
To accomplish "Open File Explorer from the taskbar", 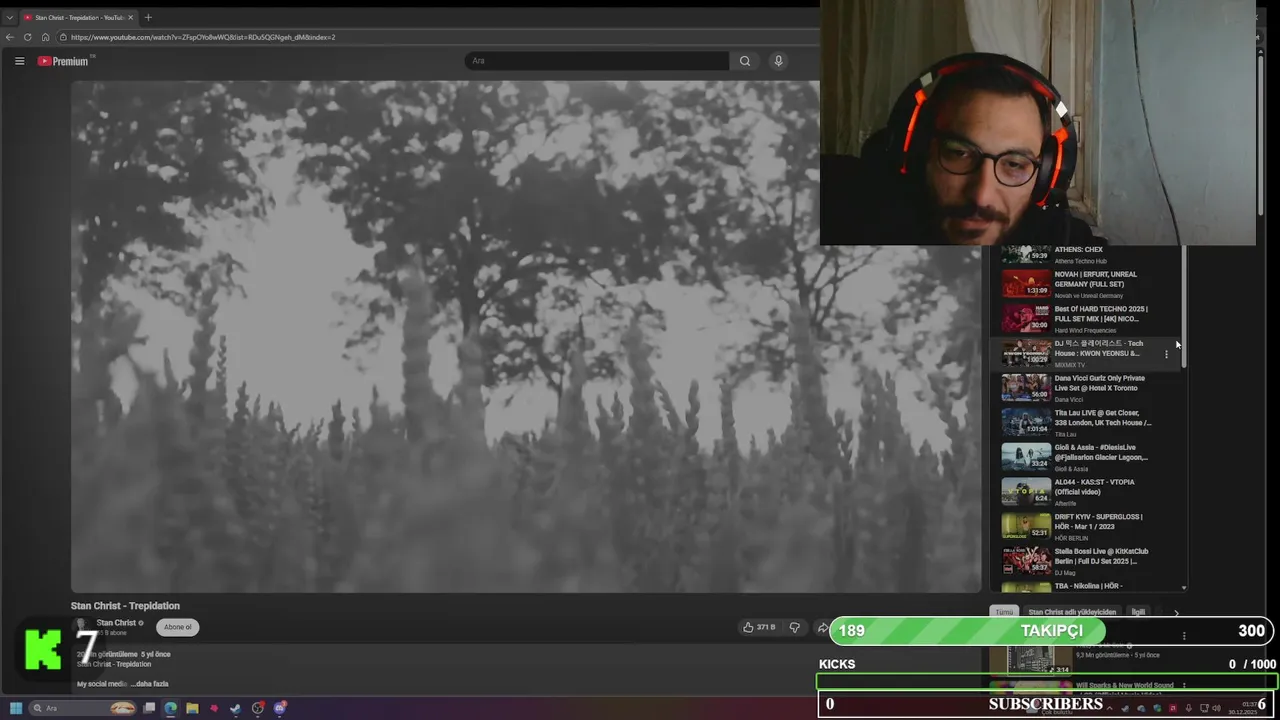I will point(192,708).
